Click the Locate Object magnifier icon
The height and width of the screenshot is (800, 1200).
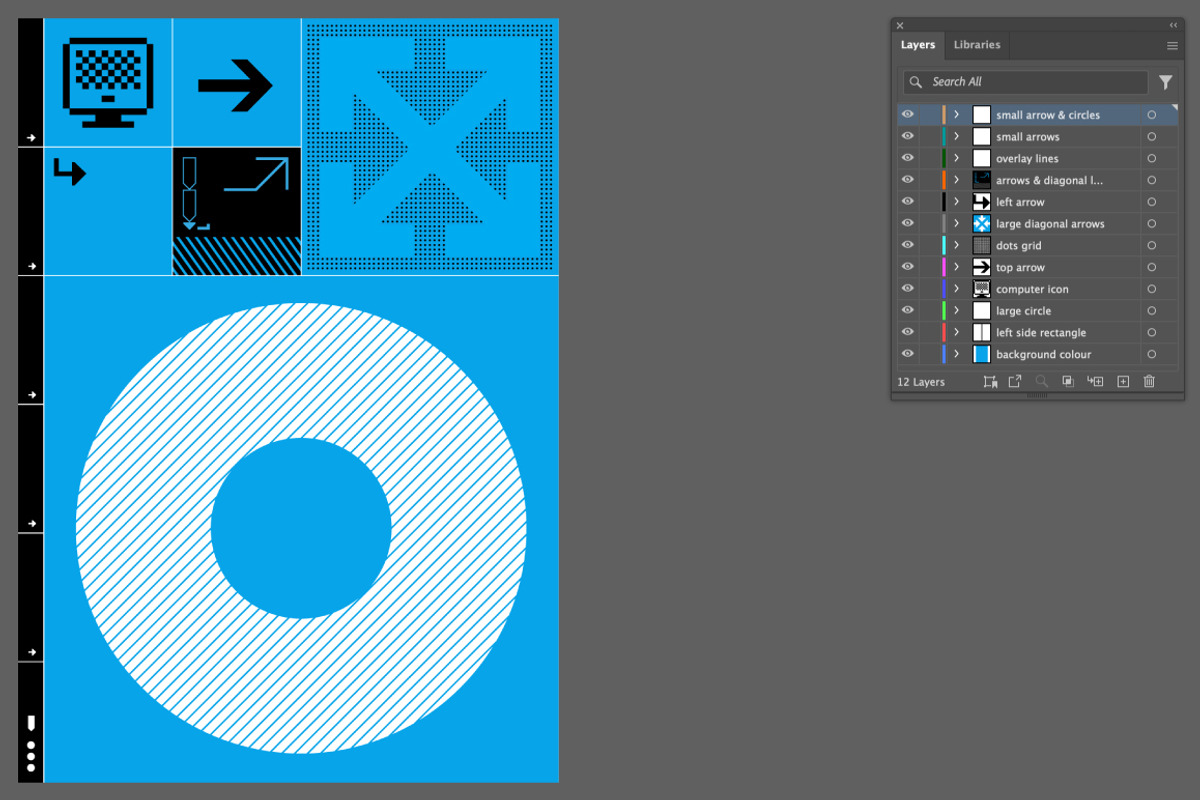coord(1041,382)
